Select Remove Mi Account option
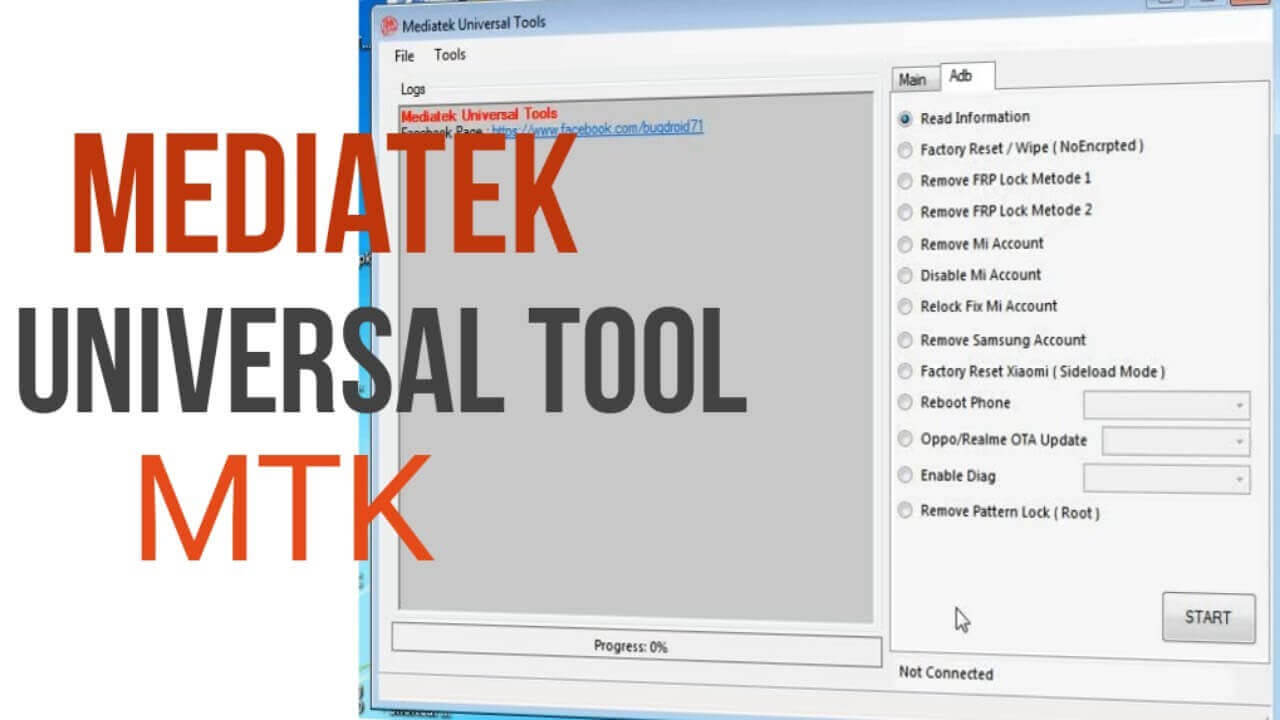This screenshot has width=1280, height=720. [904, 244]
